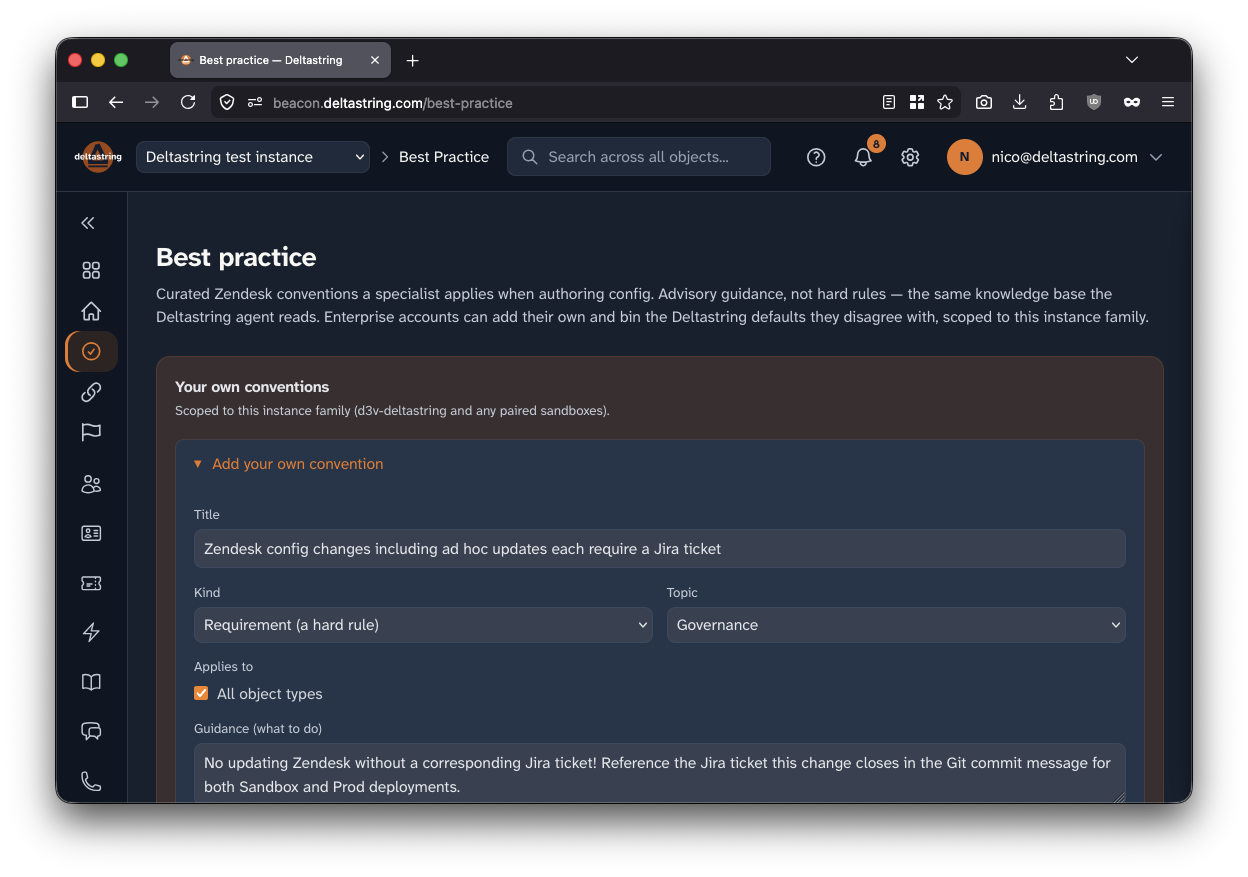The image size is (1248, 877).
Task: Open the Deltastring test instance dropdown
Action: click(253, 157)
